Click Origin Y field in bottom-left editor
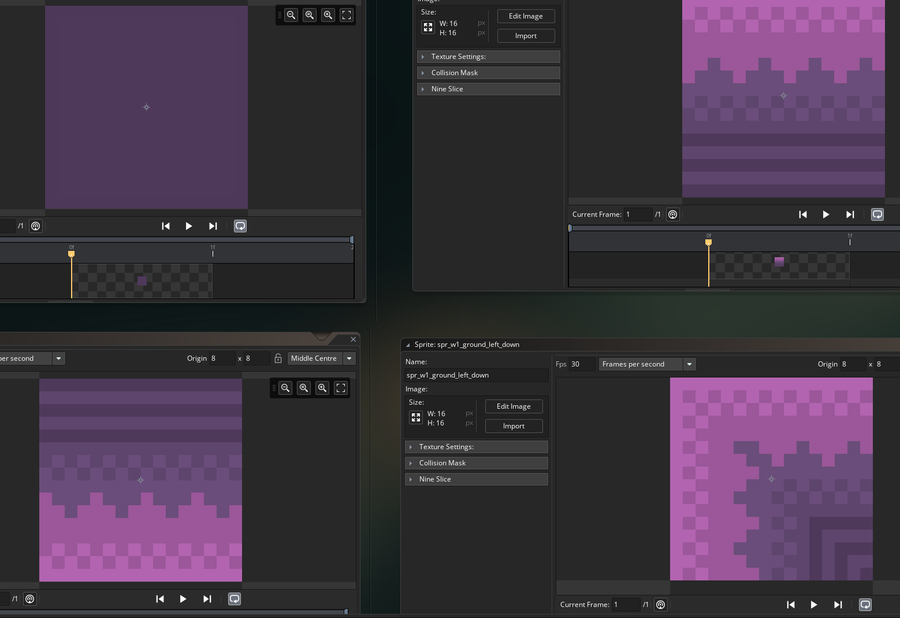 [257, 358]
